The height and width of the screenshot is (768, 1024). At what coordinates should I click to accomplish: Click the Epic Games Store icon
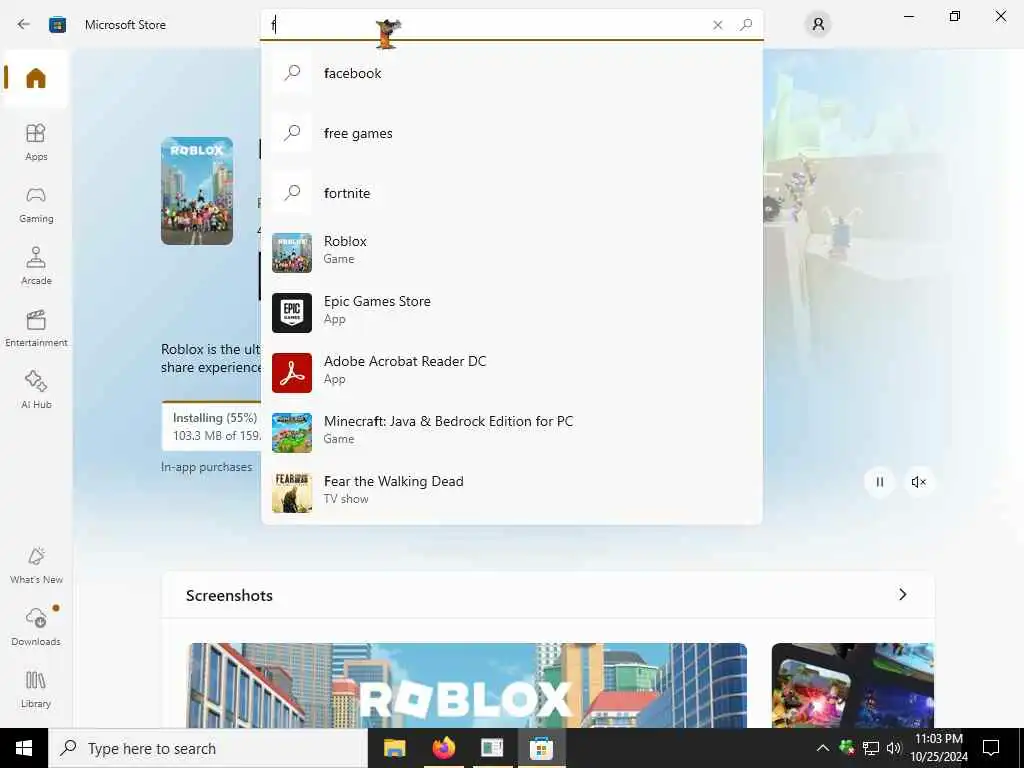pyautogui.click(x=292, y=313)
